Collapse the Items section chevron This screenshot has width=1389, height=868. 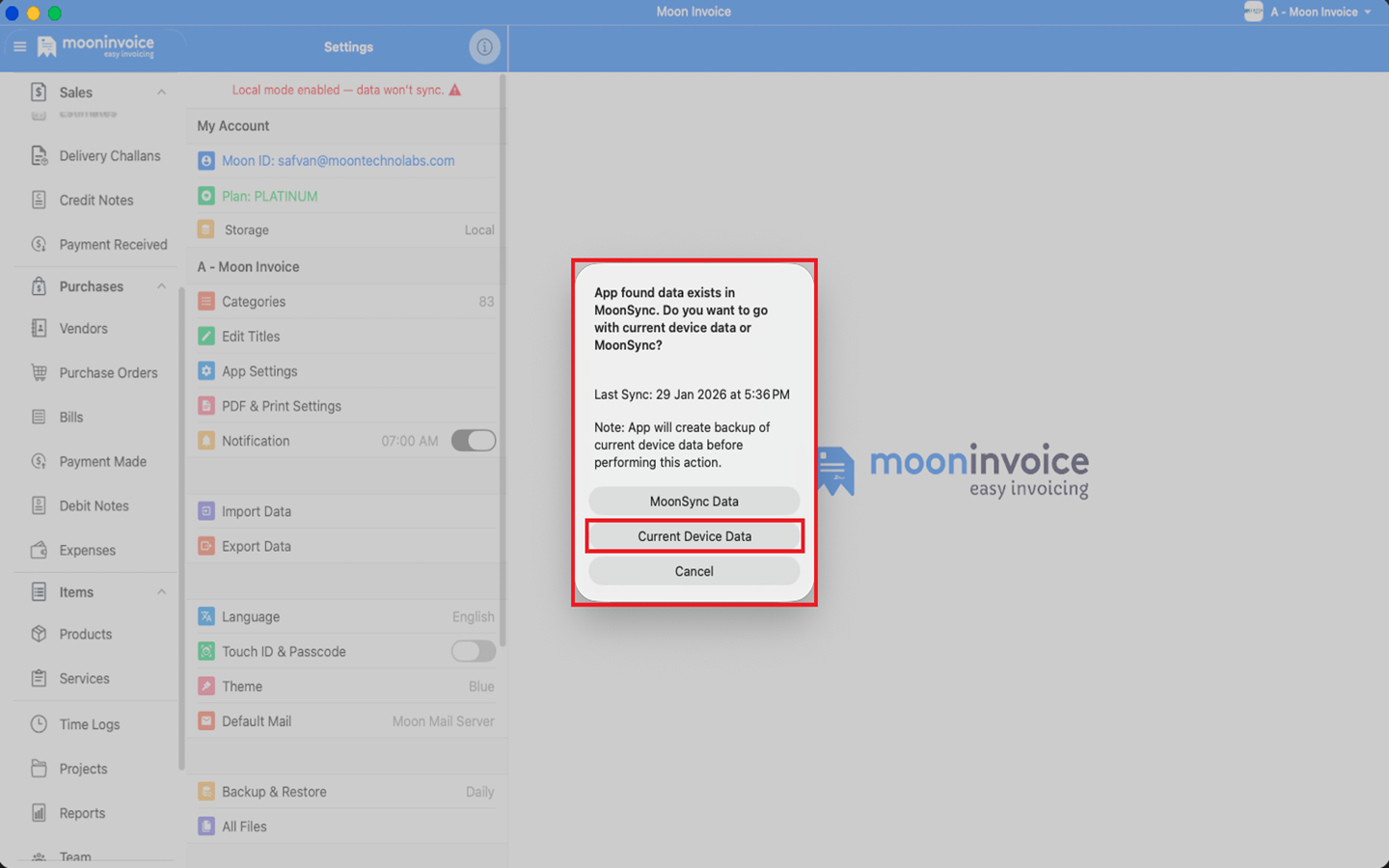pyautogui.click(x=161, y=592)
